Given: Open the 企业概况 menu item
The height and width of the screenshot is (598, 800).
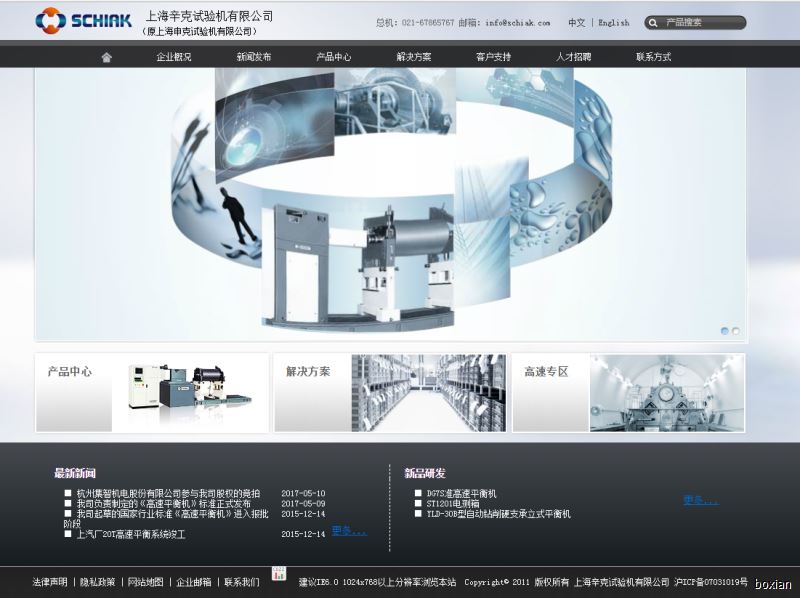Looking at the screenshot, I should pos(174,57).
